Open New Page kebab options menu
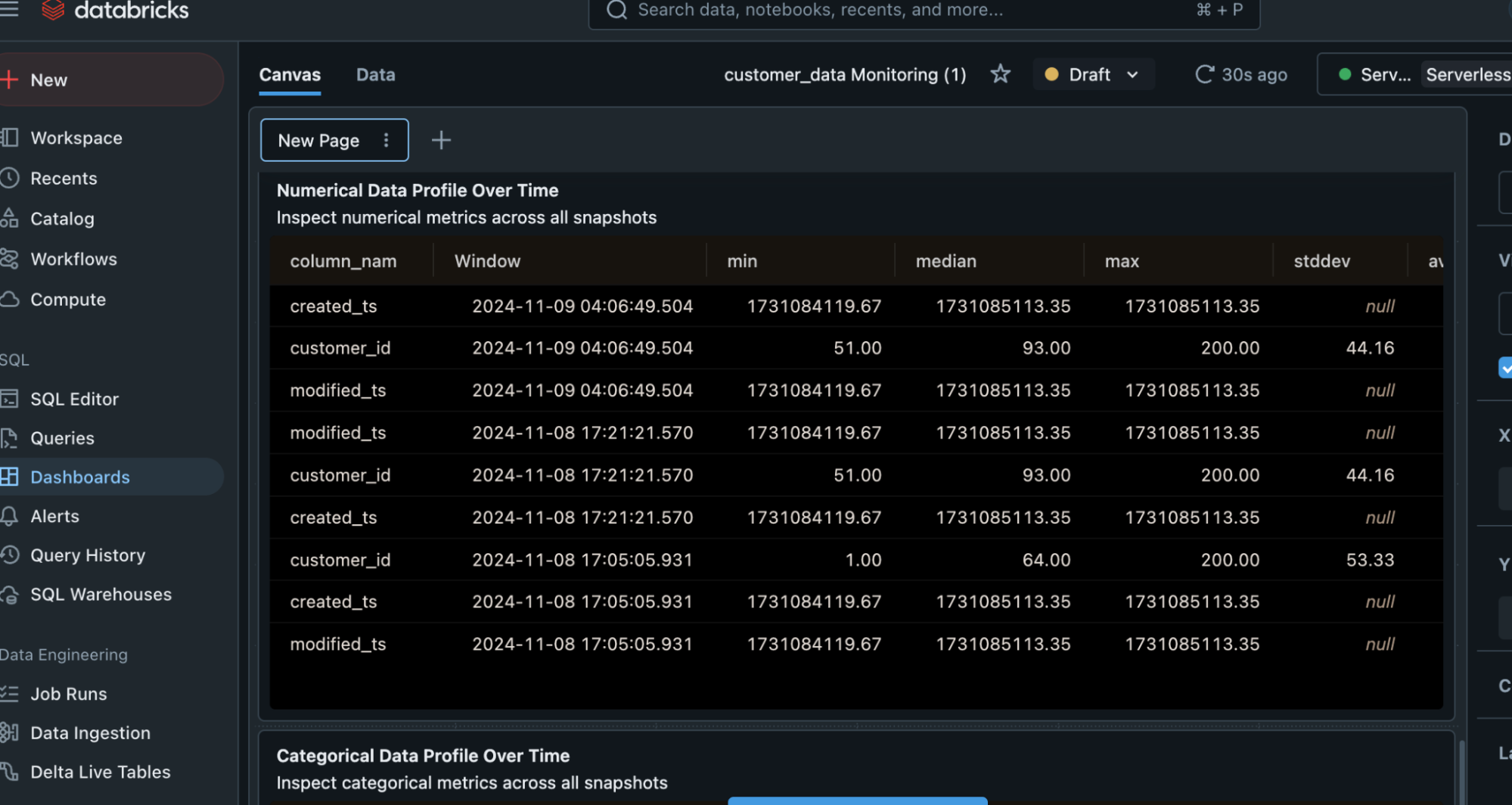Viewport: 1512px width, 805px height. (x=386, y=140)
